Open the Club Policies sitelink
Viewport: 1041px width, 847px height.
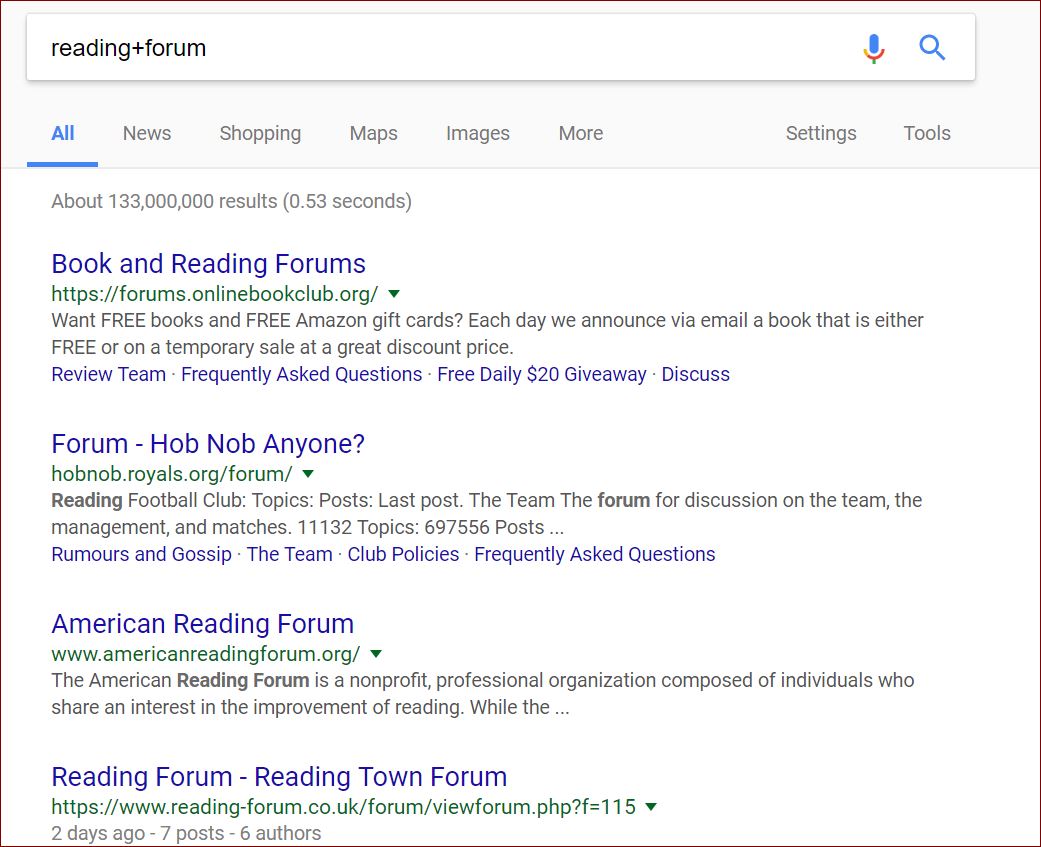tap(403, 554)
